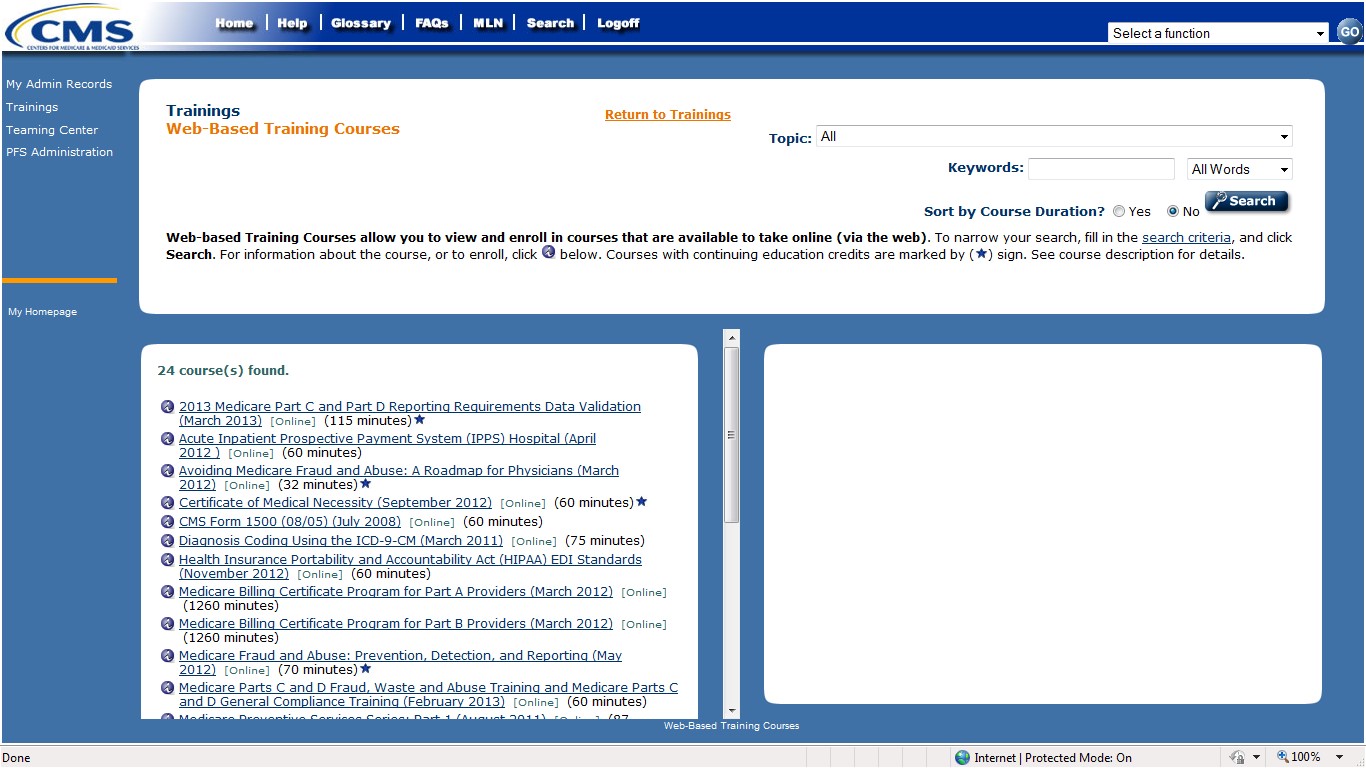Open info icon for Certificate of Medical Necessity
The height and width of the screenshot is (768, 1366).
pyautogui.click(x=167, y=503)
